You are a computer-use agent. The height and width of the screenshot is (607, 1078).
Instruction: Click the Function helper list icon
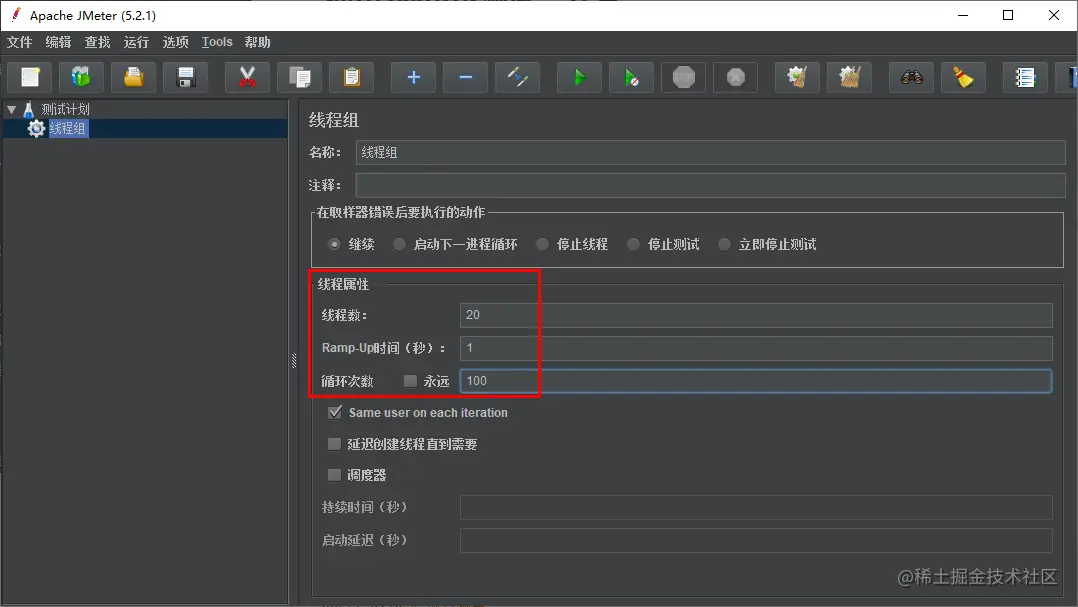tap(1025, 77)
